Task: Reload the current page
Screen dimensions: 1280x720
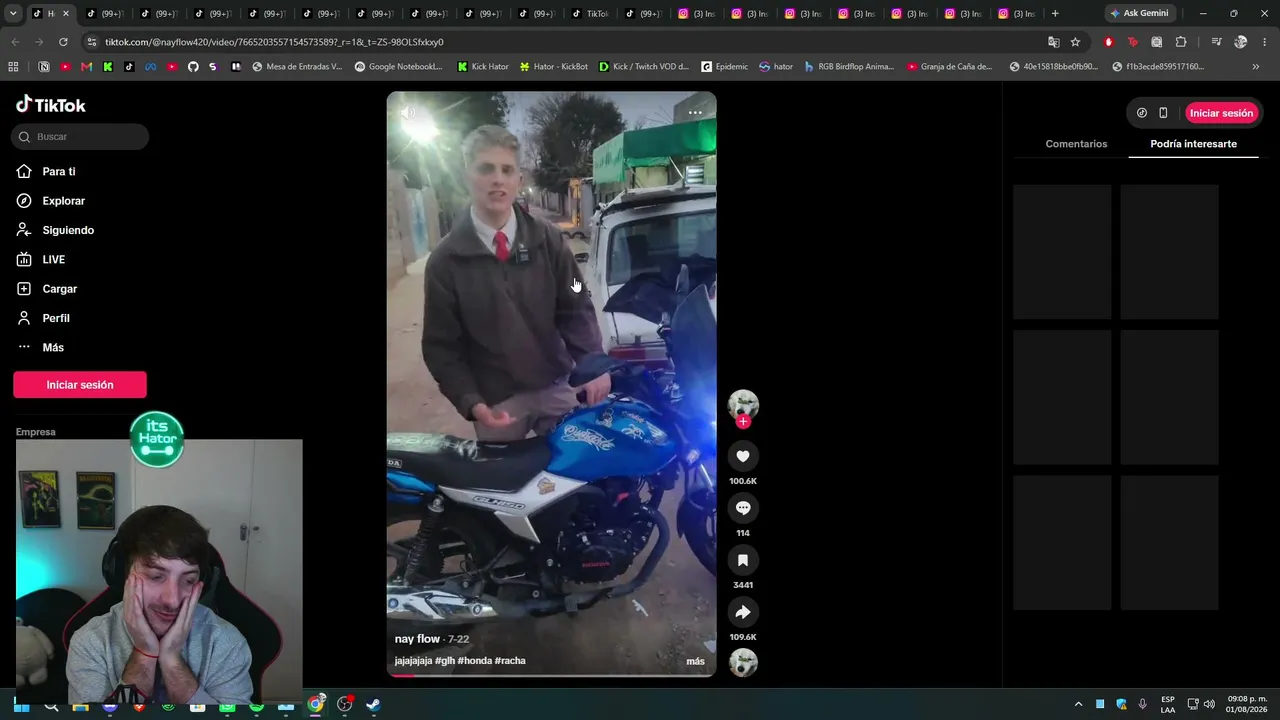Action: tap(63, 42)
